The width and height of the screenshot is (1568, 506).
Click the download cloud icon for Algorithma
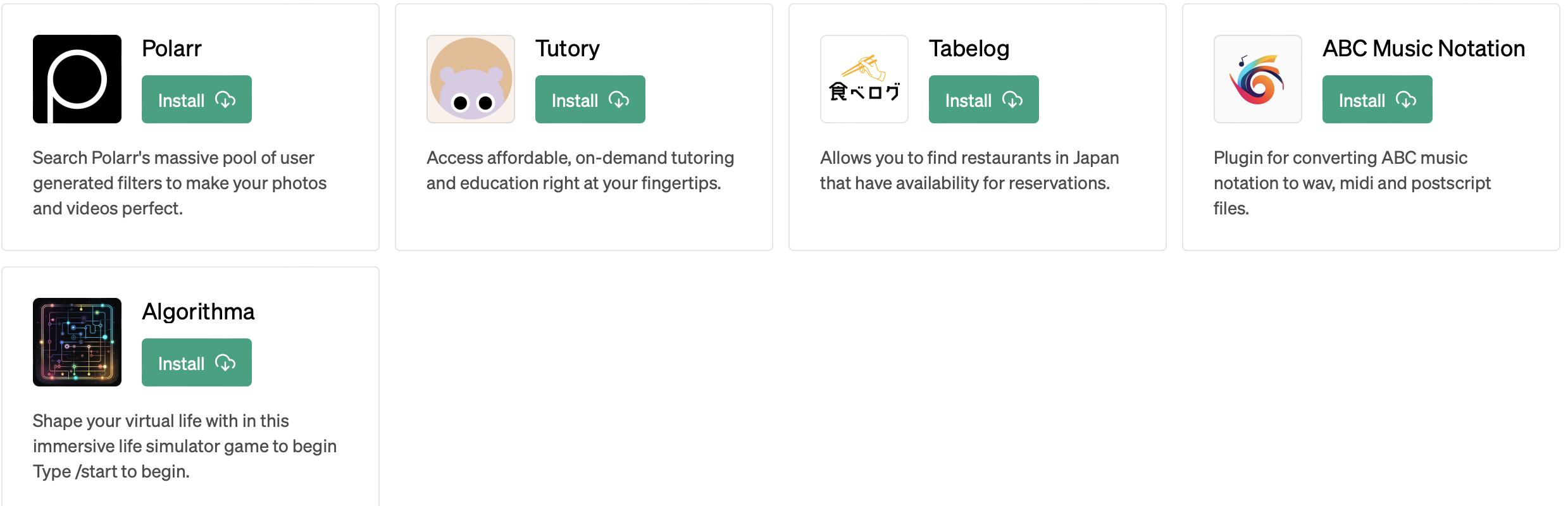pyautogui.click(x=225, y=363)
